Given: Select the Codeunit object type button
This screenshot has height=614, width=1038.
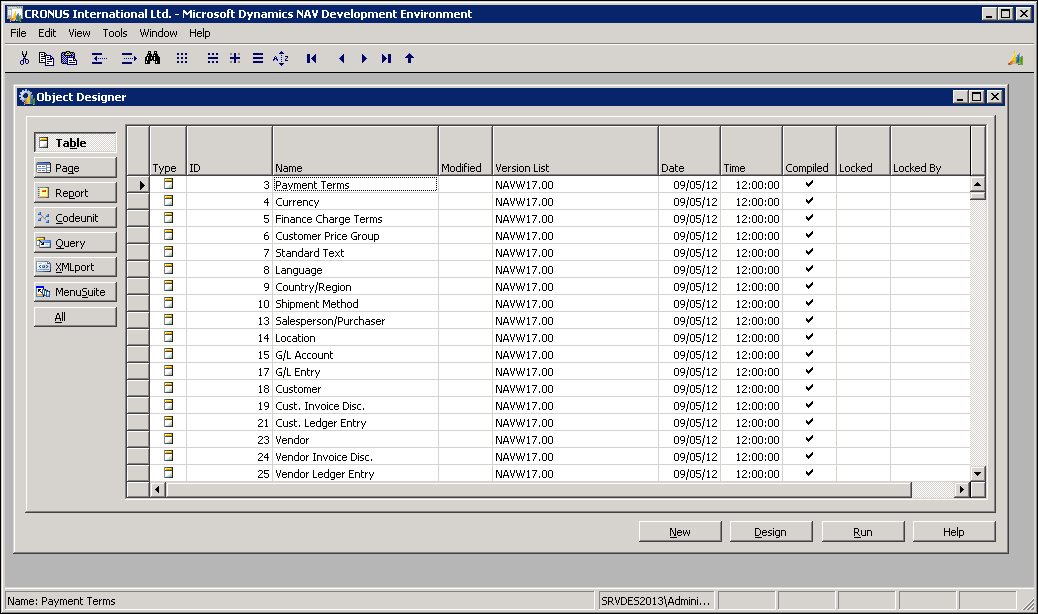Looking at the screenshot, I should coord(75,218).
